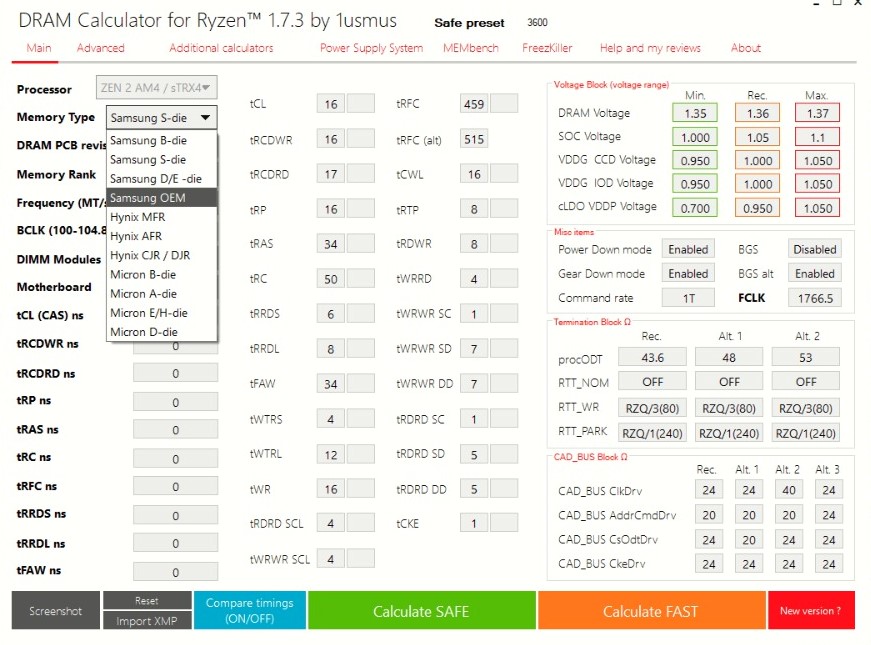This screenshot has height=645, width=871.
Task: Click RTT_WR Alt. 1 RZQ/3(80) field
Action: (x=729, y=408)
